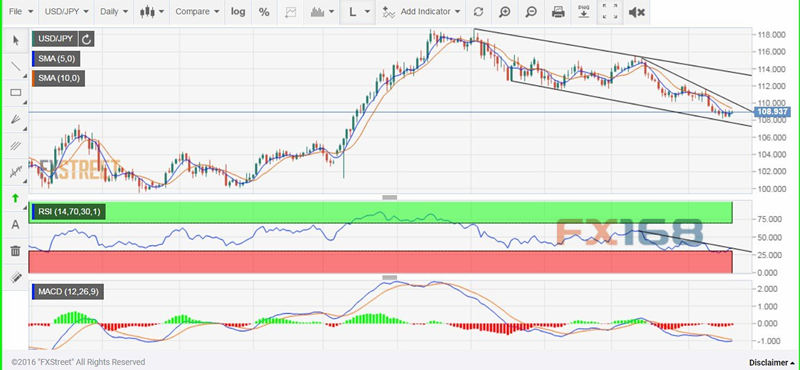Open the volume histogram dropdown
The width and height of the screenshot is (800, 370).
[x=322, y=12]
